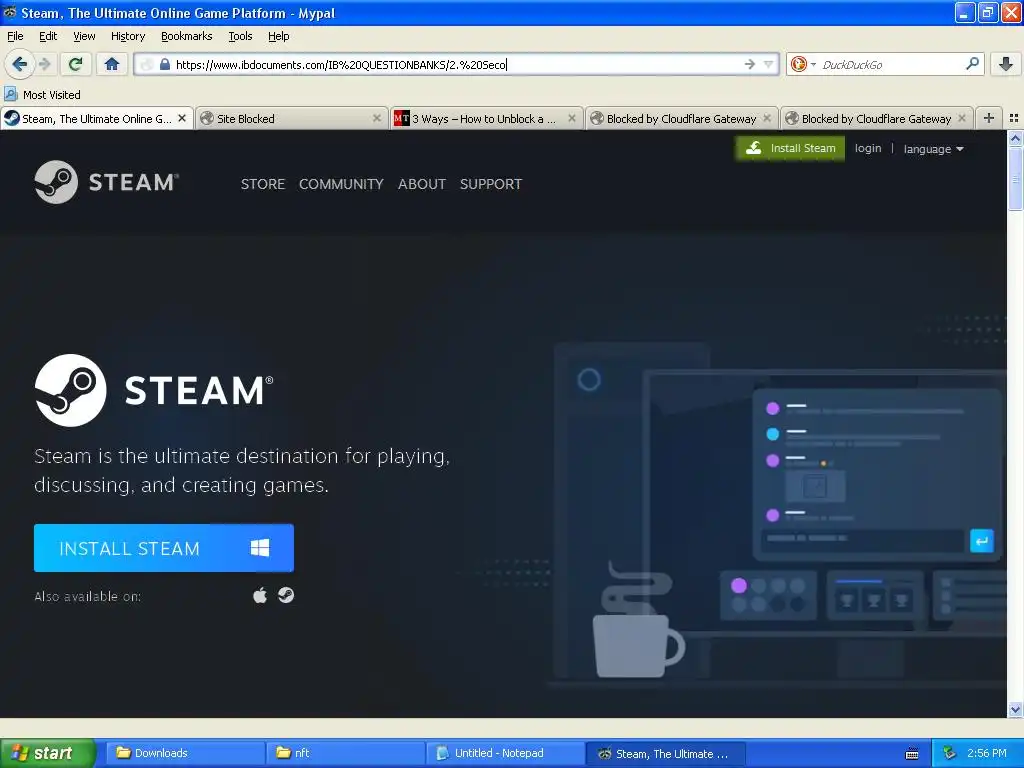Open the Tools menu

[240, 37]
